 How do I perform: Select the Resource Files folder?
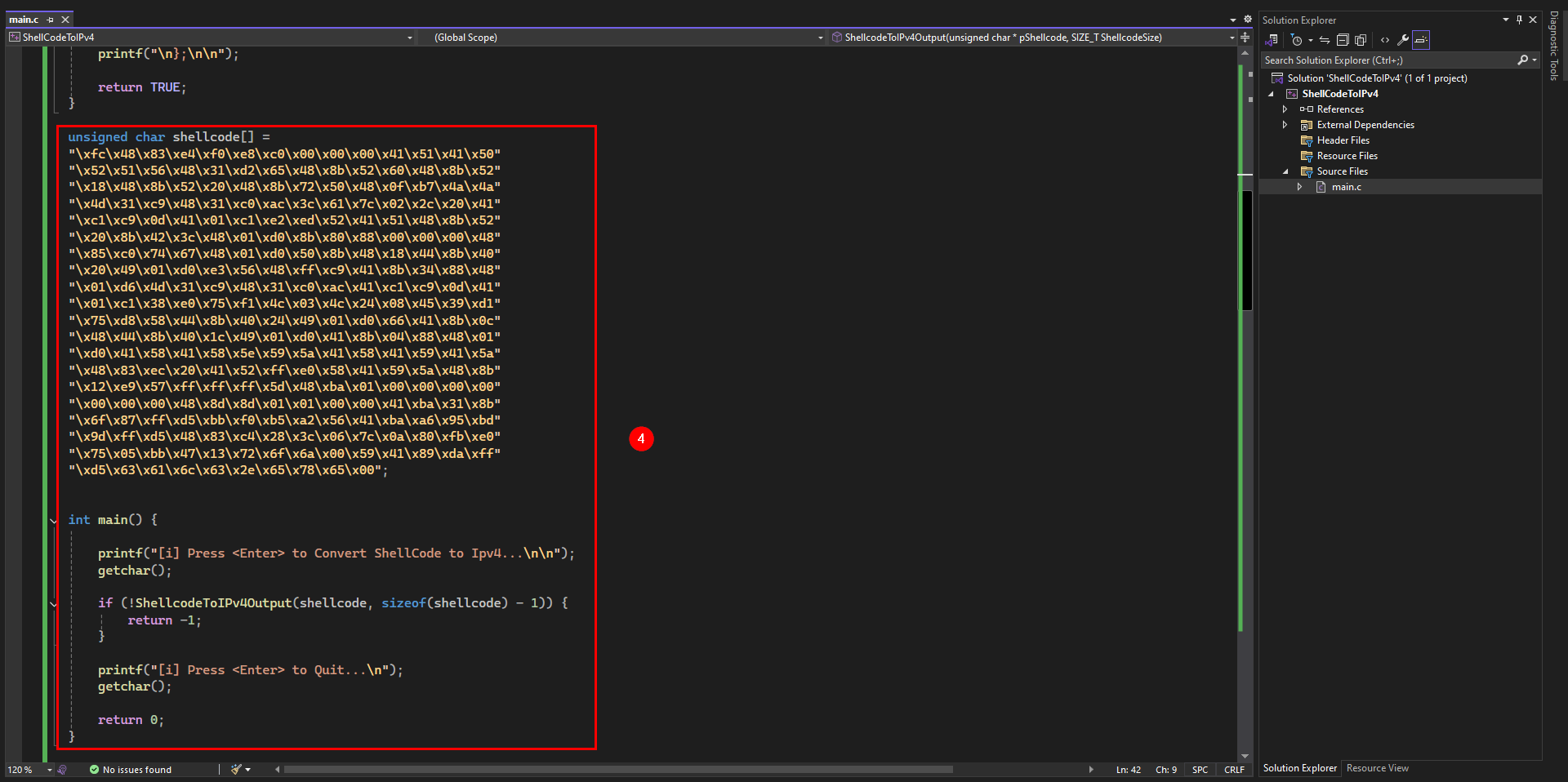[x=1347, y=156]
